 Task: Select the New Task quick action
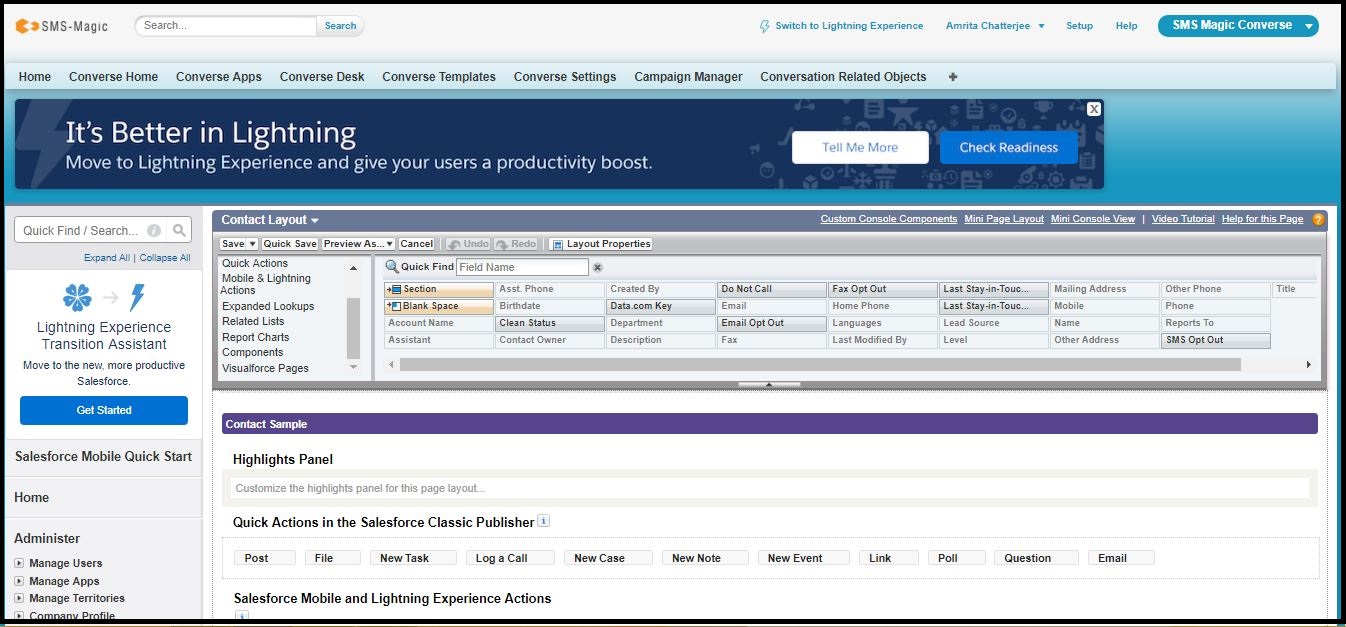click(x=413, y=558)
